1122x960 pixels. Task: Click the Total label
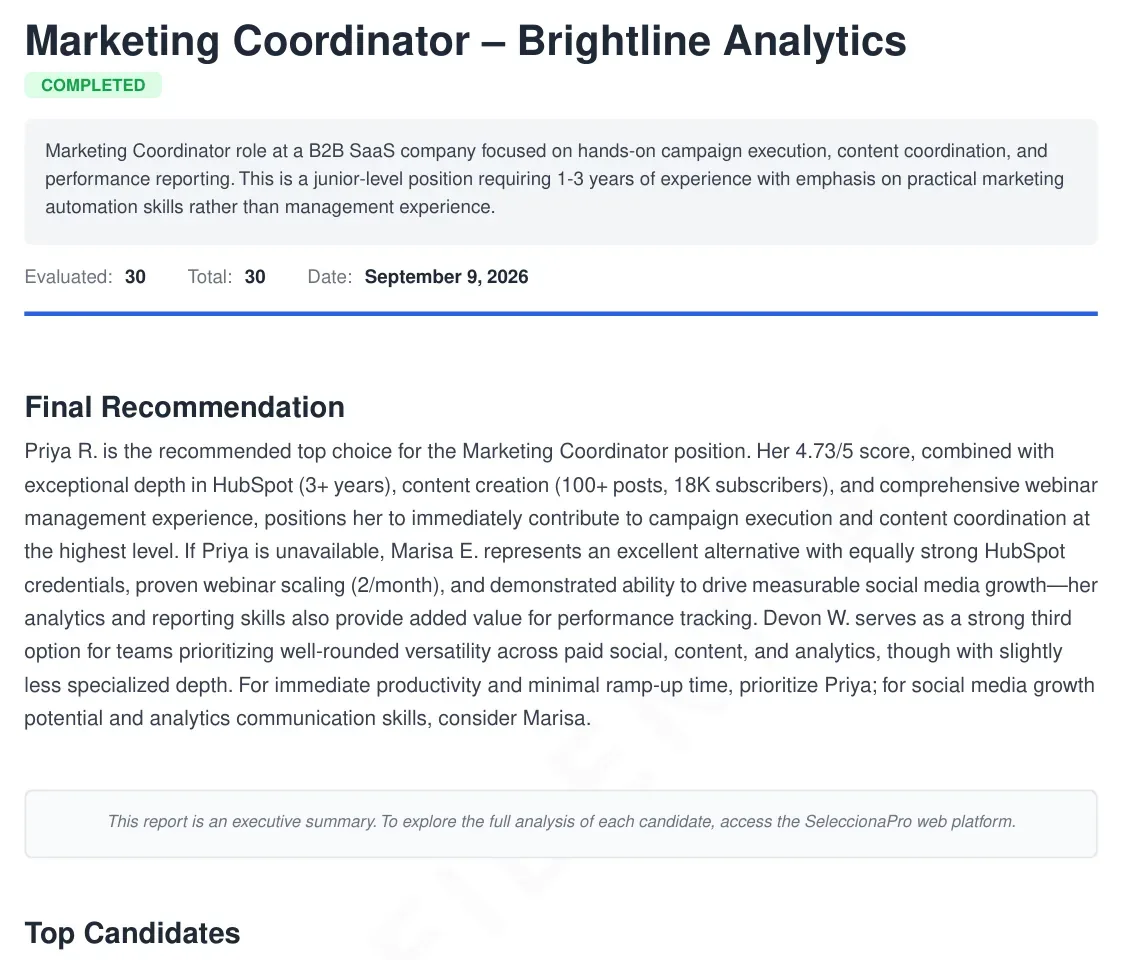coord(210,277)
